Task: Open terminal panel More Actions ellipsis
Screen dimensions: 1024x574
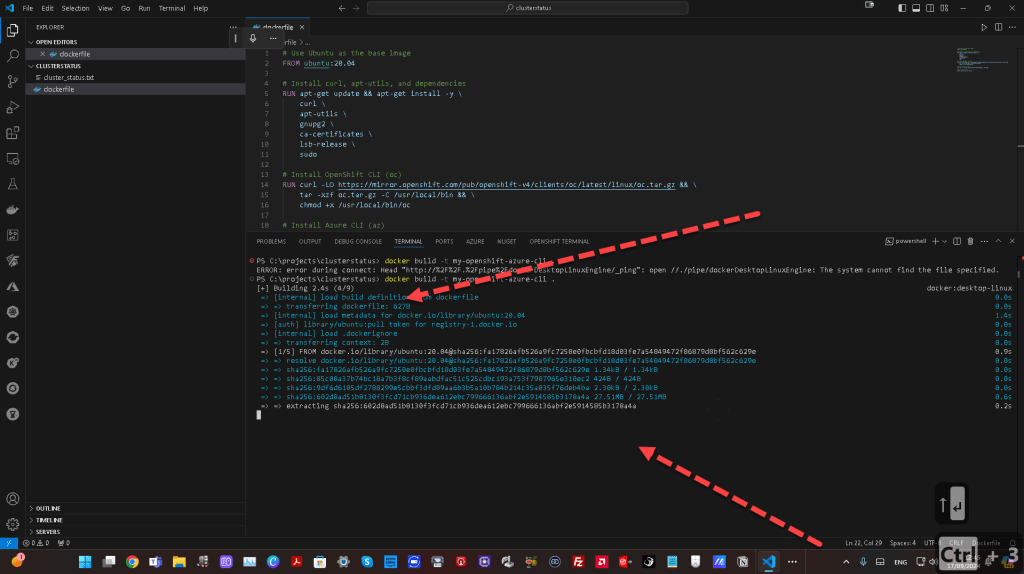Action: point(984,242)
